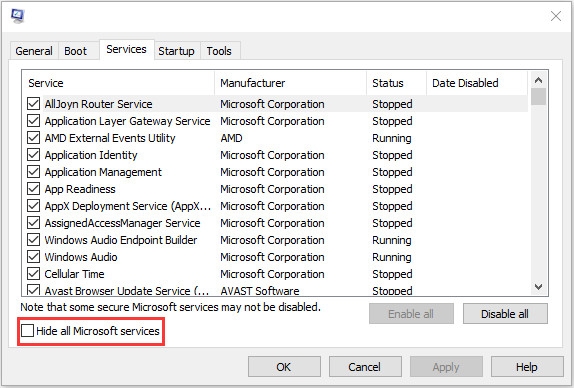Click the System Configuration title bar icon

click(17, 16)
